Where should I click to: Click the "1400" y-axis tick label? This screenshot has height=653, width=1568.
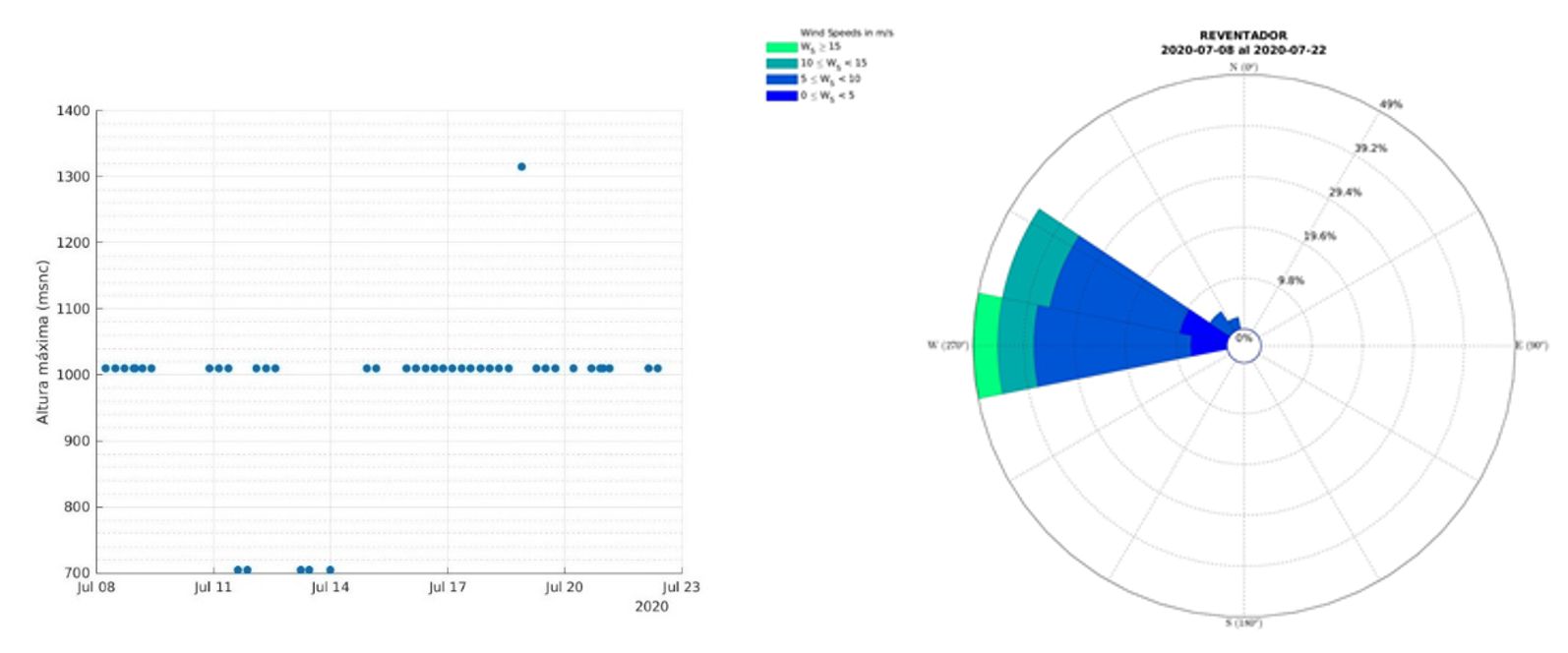pos(73,111)
